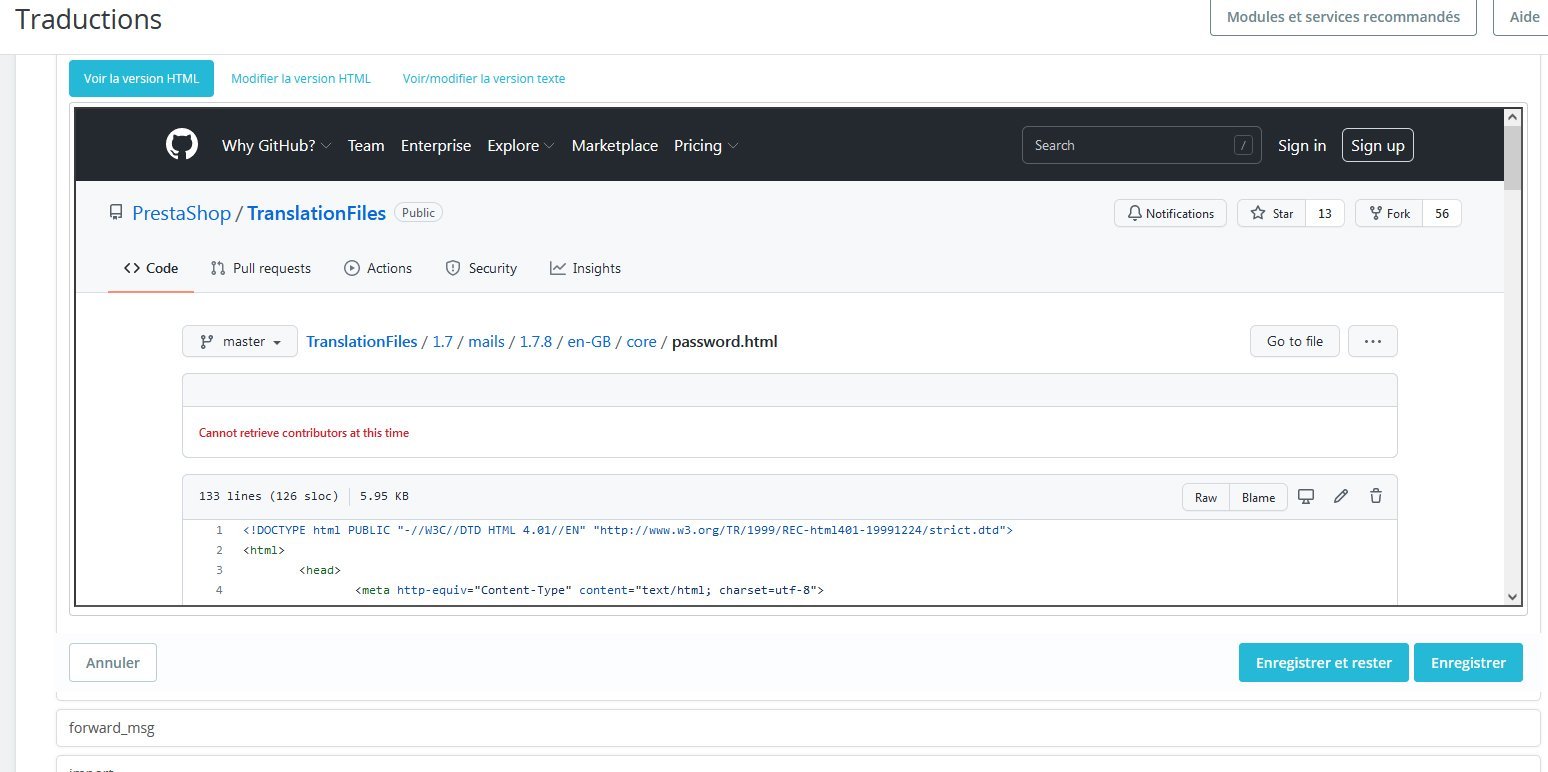Expand the Why GitHub? menu
Screen dimensions: 1548x772
point(277,146)
